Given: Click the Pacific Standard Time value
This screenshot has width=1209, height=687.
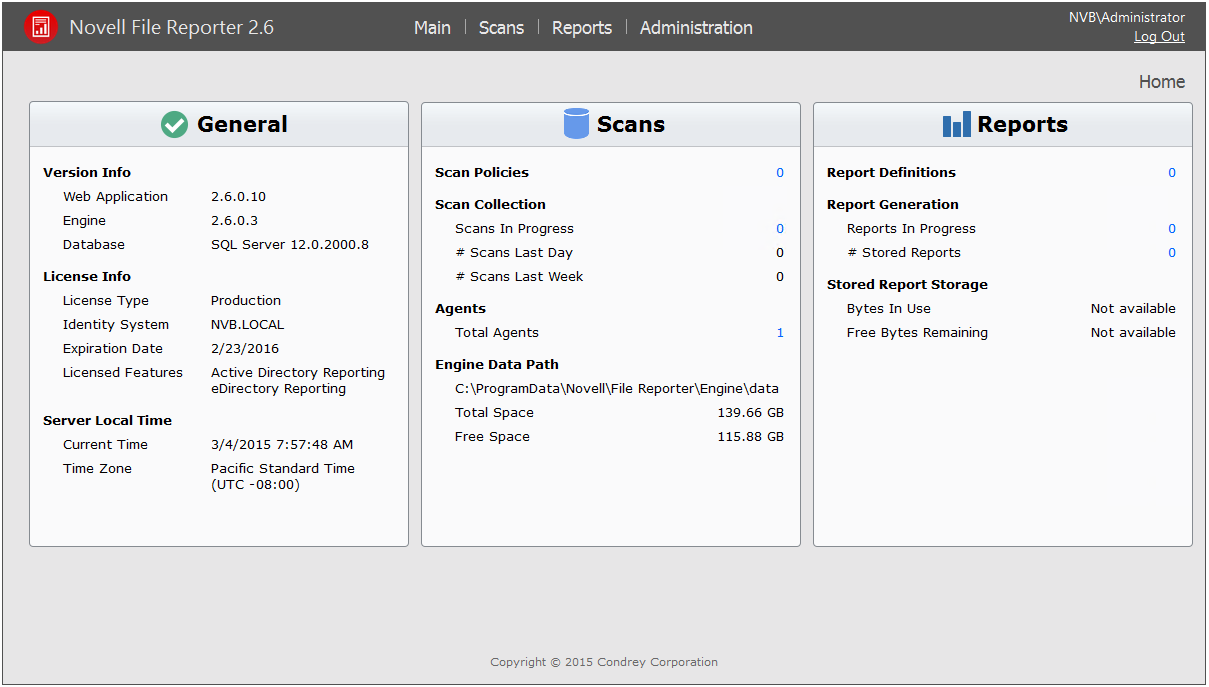Looking at the screenshot, I should point(283,469).
